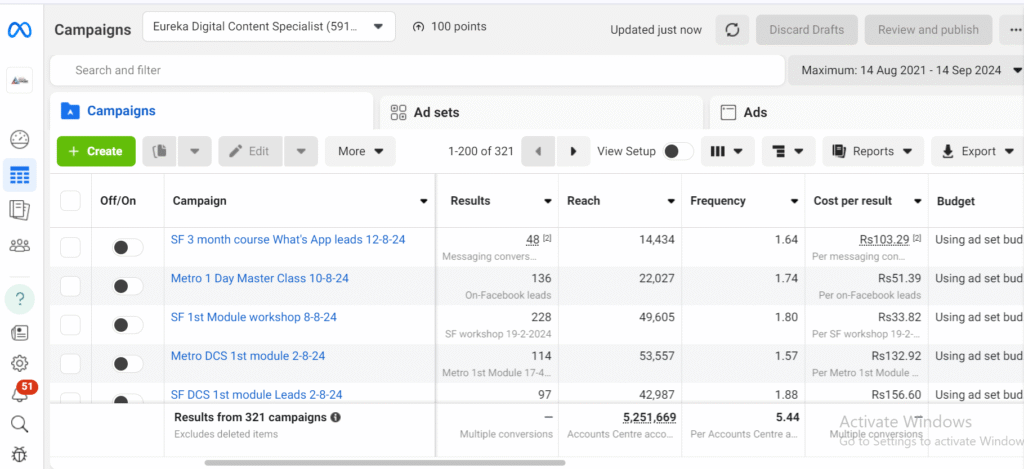1024x469 pixels.
Task: Click the green Create button
Action: tap(96, 151)
